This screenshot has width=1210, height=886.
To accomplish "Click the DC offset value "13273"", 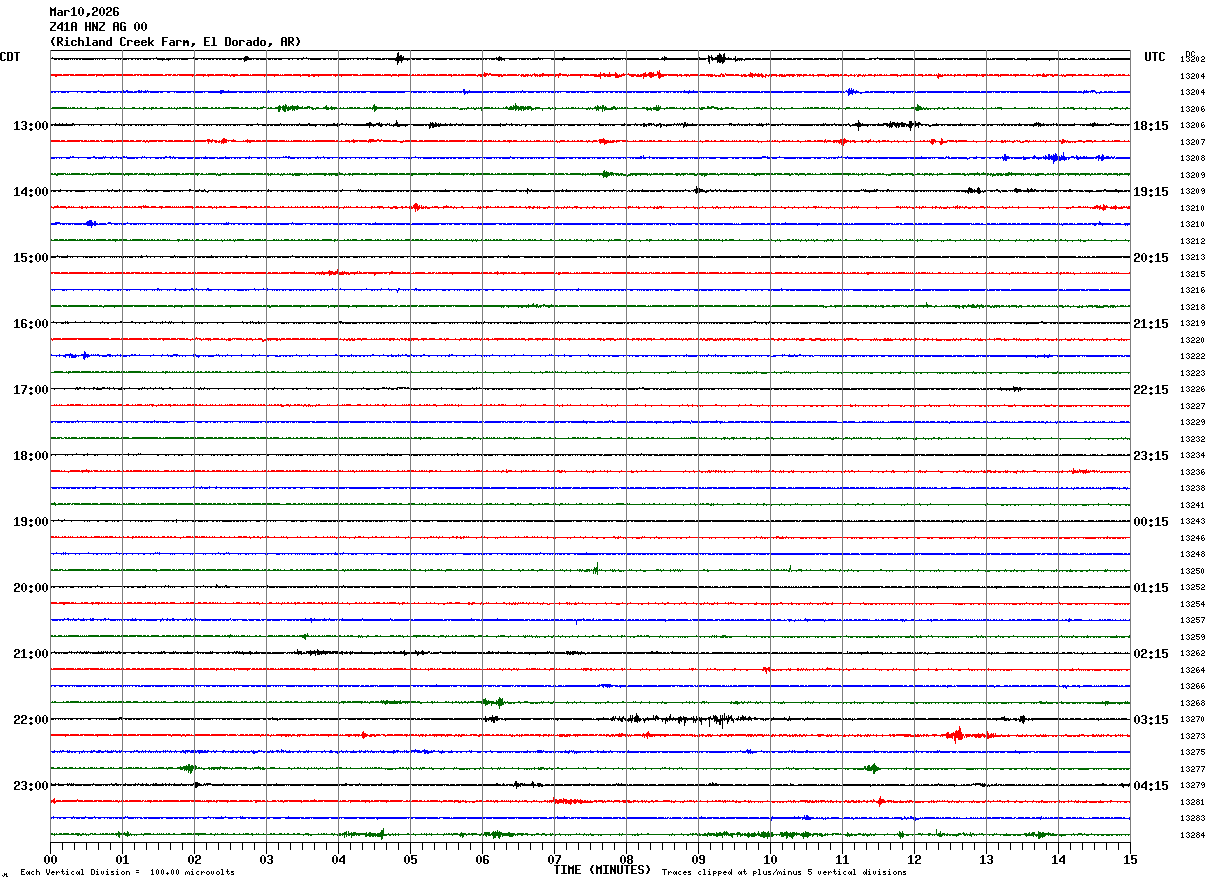I will point(1192,737).
